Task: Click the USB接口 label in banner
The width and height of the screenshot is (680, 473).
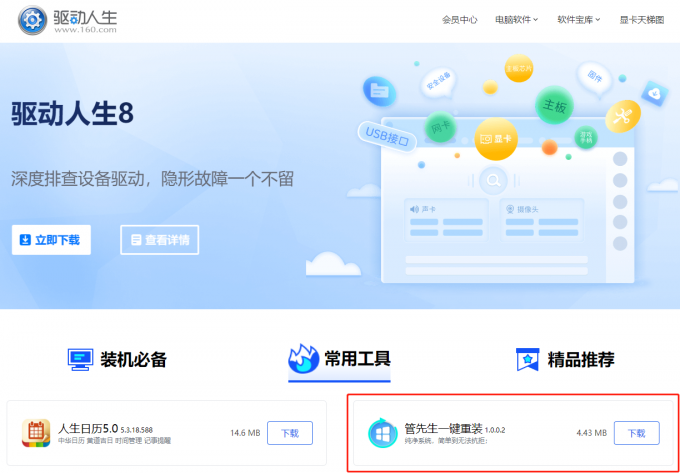Action: pyautogui.click(x=387, y=137)
